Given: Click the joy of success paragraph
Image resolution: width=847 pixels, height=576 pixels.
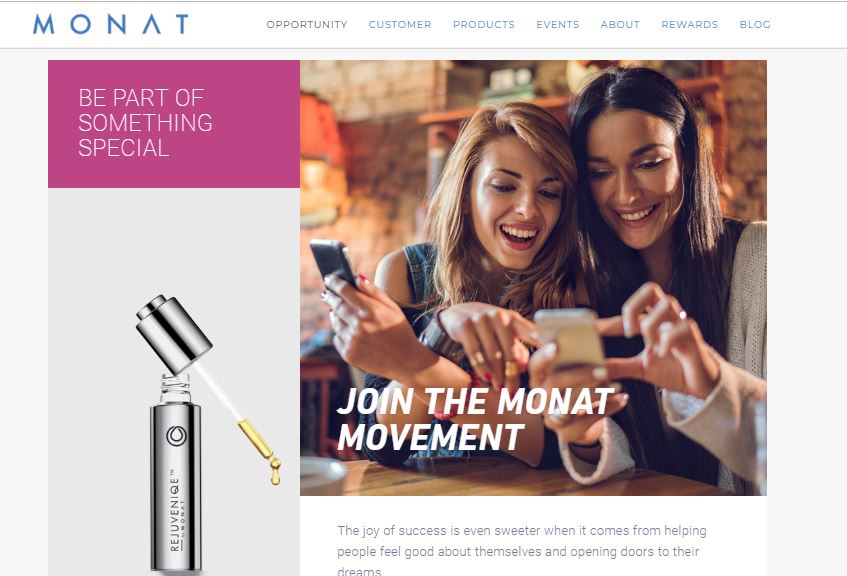Looking at the screenshot, I should [521, 550].
